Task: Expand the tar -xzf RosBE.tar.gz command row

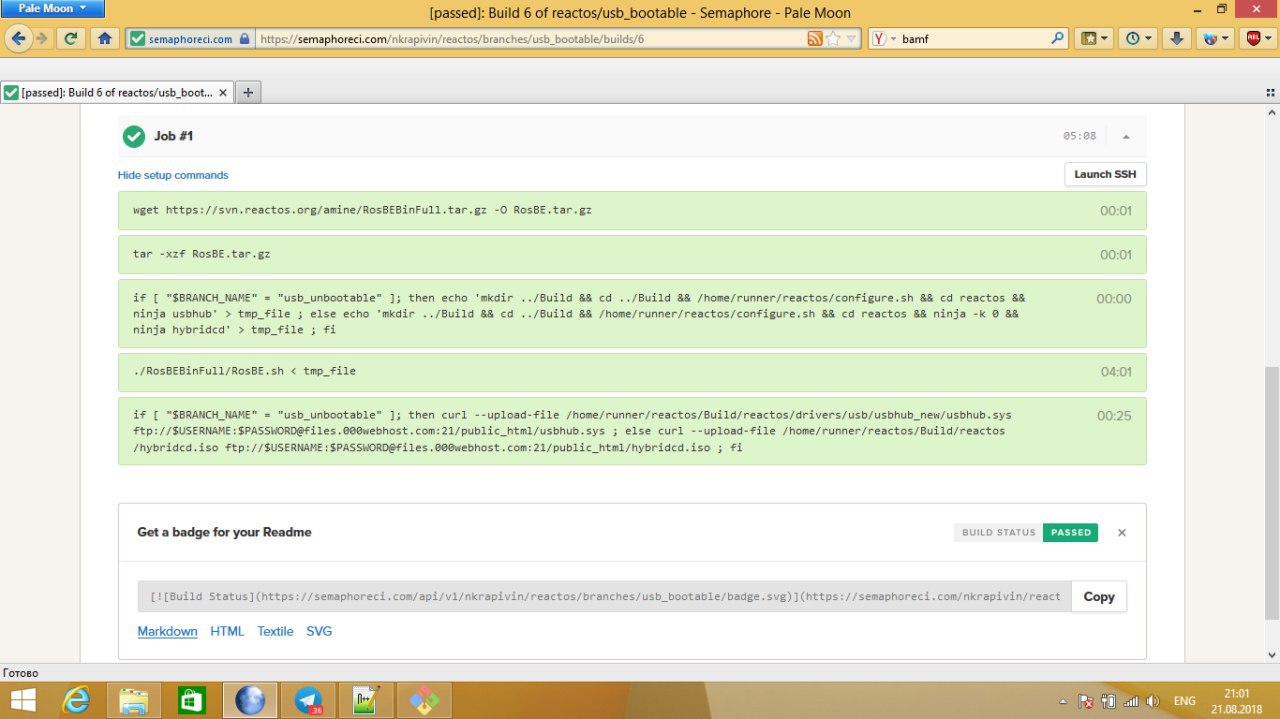Action: [632, 255]
